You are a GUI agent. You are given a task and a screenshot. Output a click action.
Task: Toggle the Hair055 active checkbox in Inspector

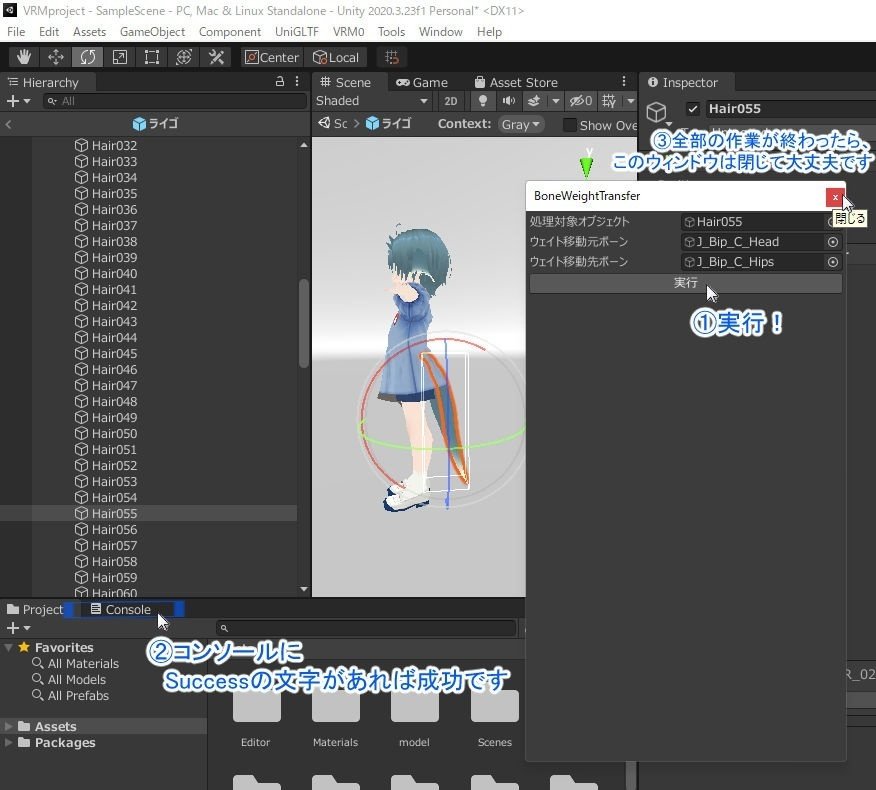pyautogui.click(x=693, y=109)
